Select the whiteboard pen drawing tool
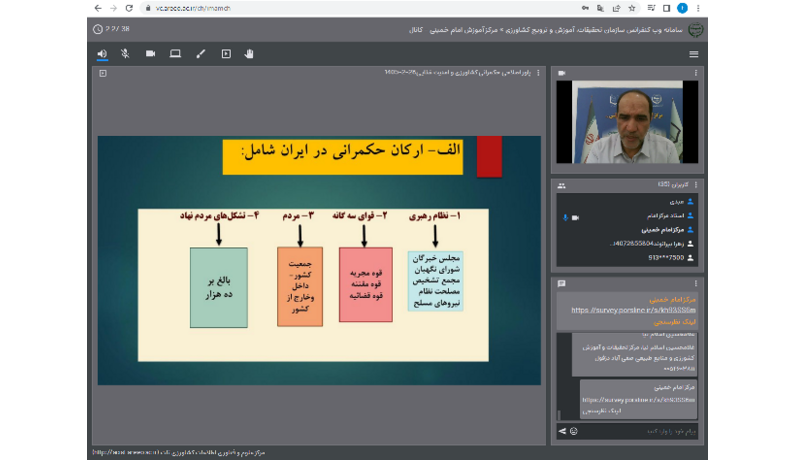The image size is (795, 460). coord(201,54)
